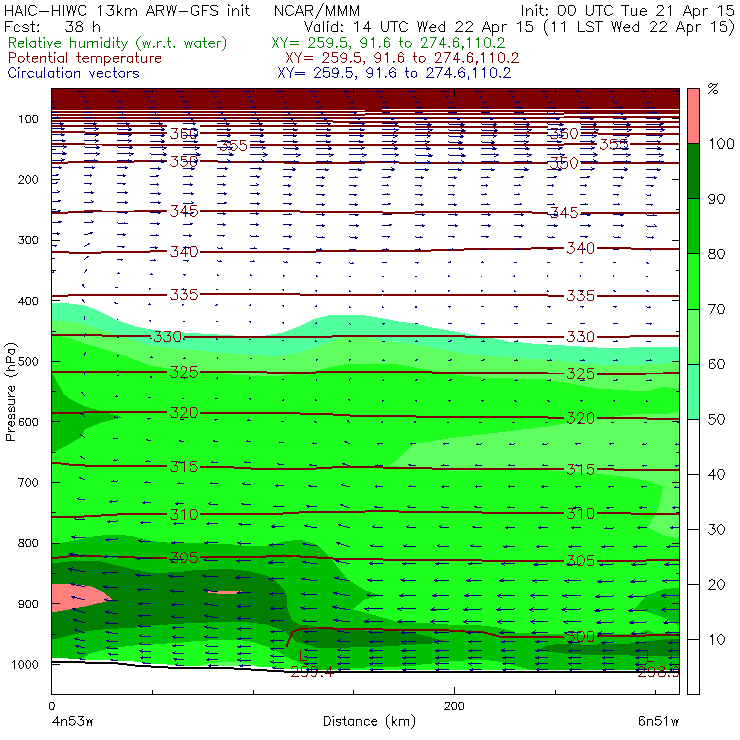The image size is (740, 740).
Task: Click the '299.4' minimum temperature label
Action: (312, 672)
